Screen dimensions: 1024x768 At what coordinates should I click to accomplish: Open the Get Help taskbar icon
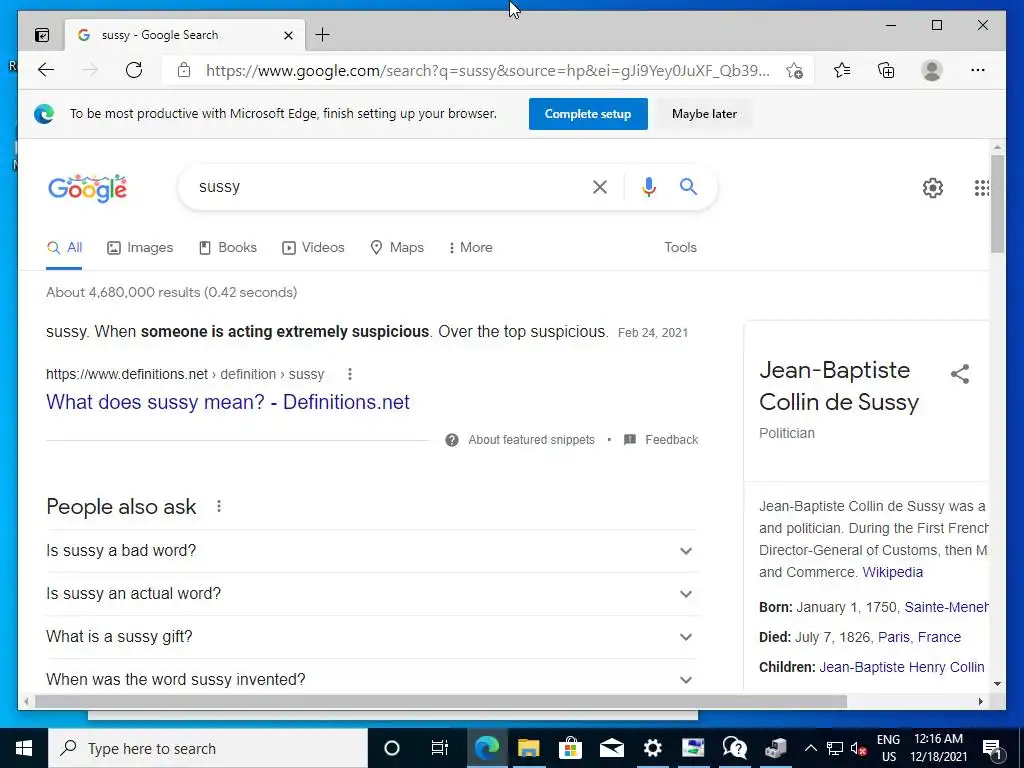click(x=735, y=748)
